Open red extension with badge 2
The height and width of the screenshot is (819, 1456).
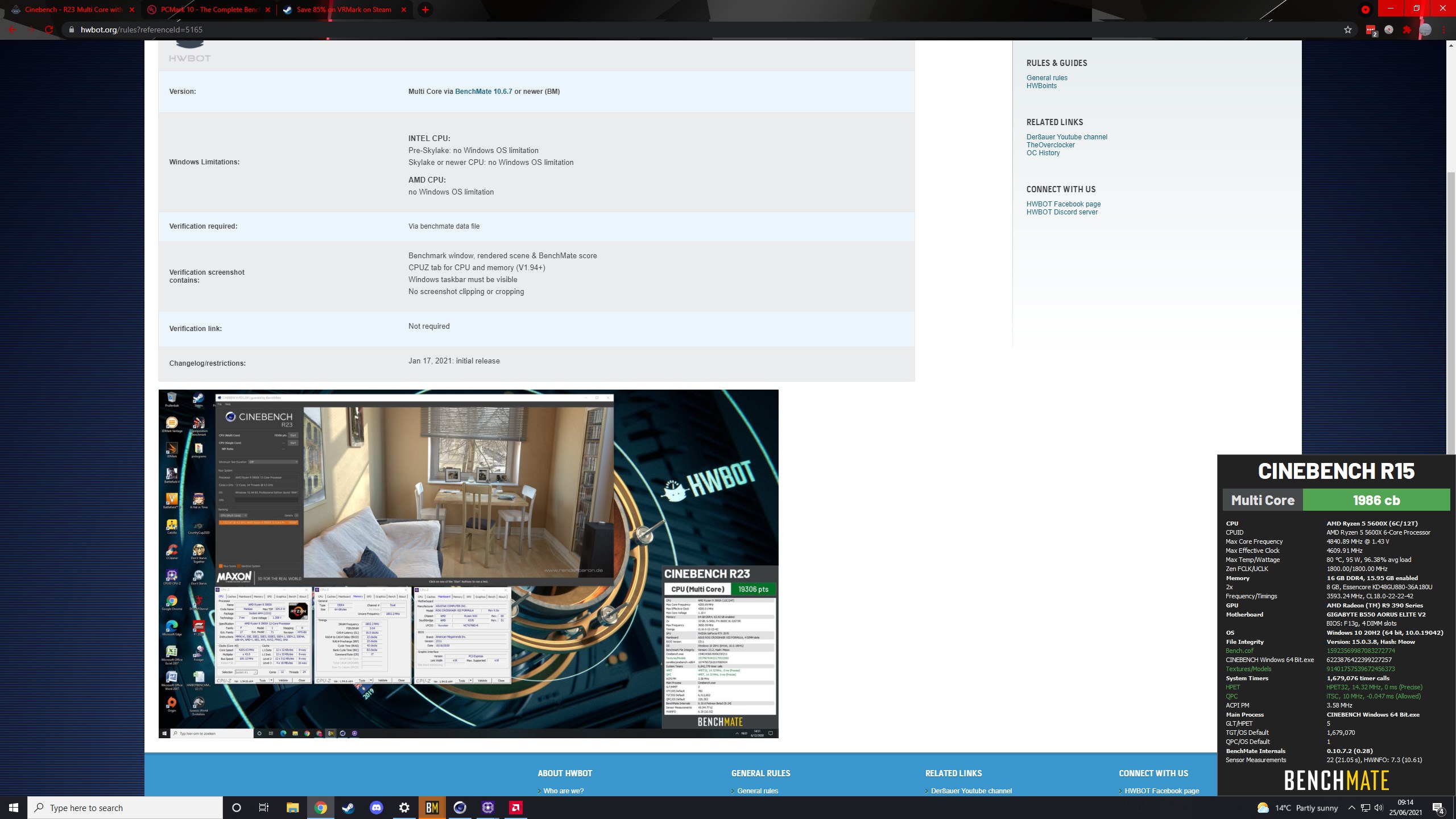click(x=1371, y=30)
